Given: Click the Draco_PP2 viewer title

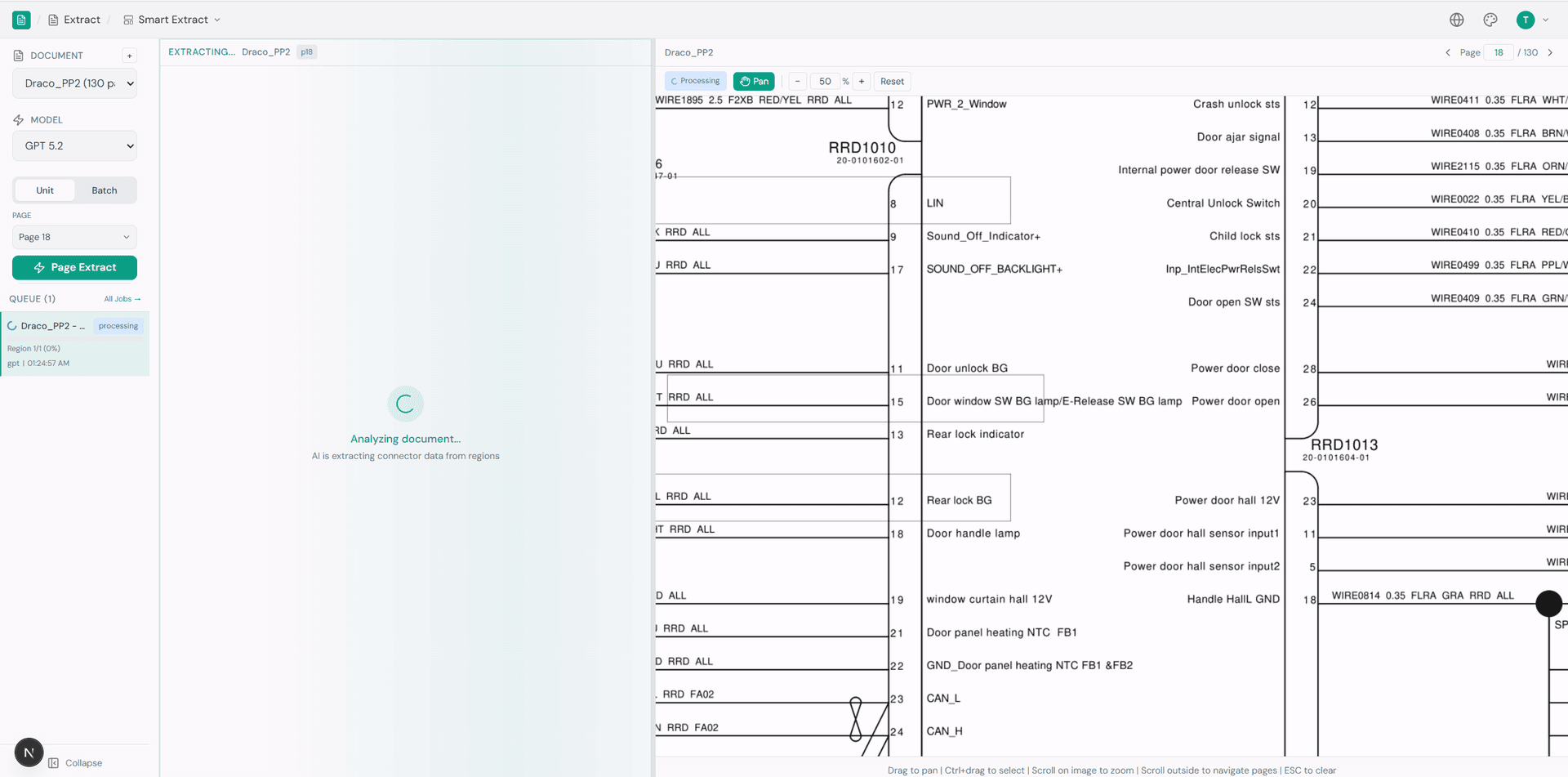Looking at the screenshot, I should coord(688,52).
